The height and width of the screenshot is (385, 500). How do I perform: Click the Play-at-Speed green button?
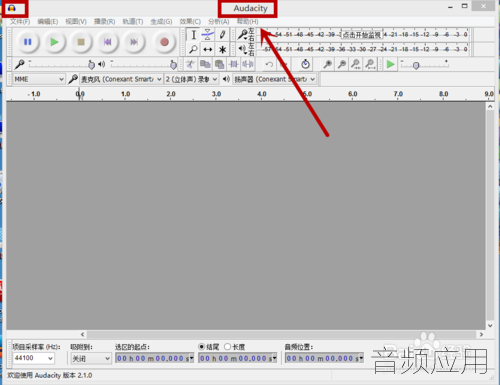pos(390,64)
